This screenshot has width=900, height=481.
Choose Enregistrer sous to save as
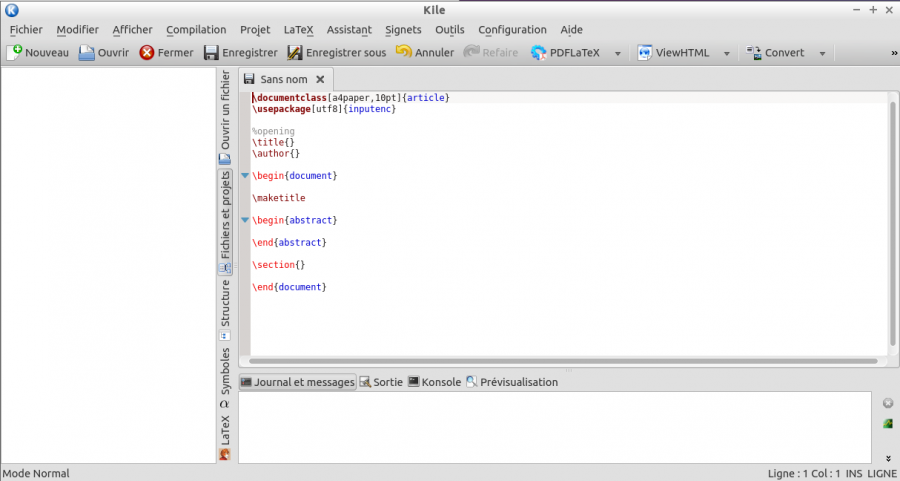(x=337, y=53)
